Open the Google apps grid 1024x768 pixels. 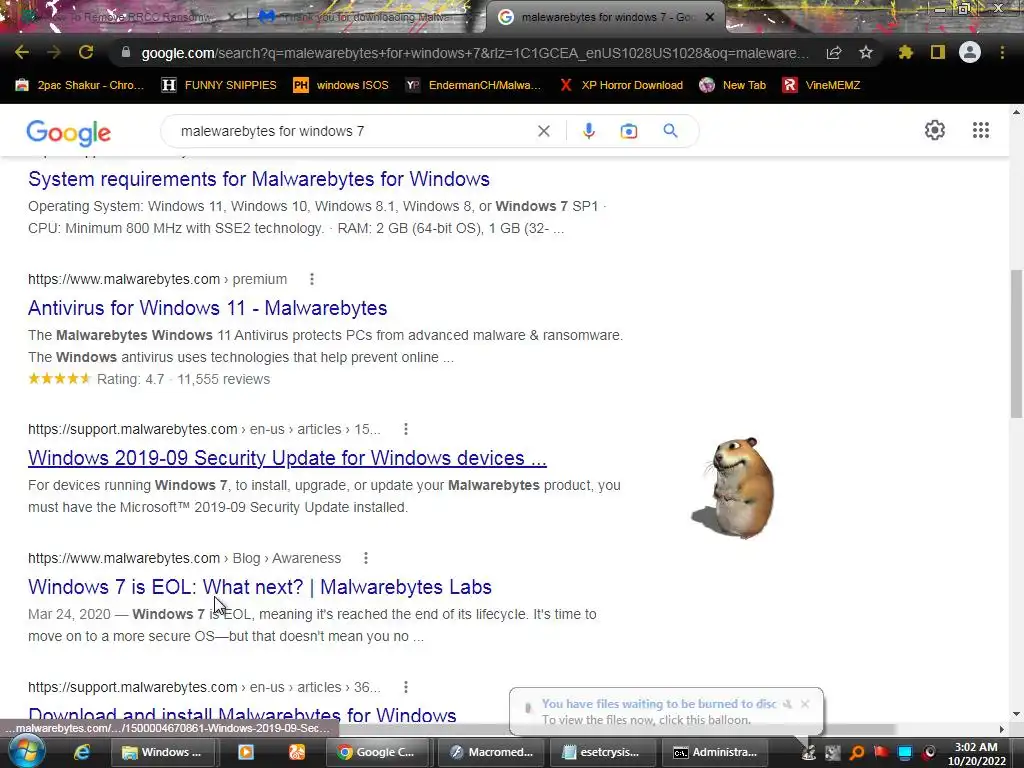pyautogui.click(x=981, y=131)
